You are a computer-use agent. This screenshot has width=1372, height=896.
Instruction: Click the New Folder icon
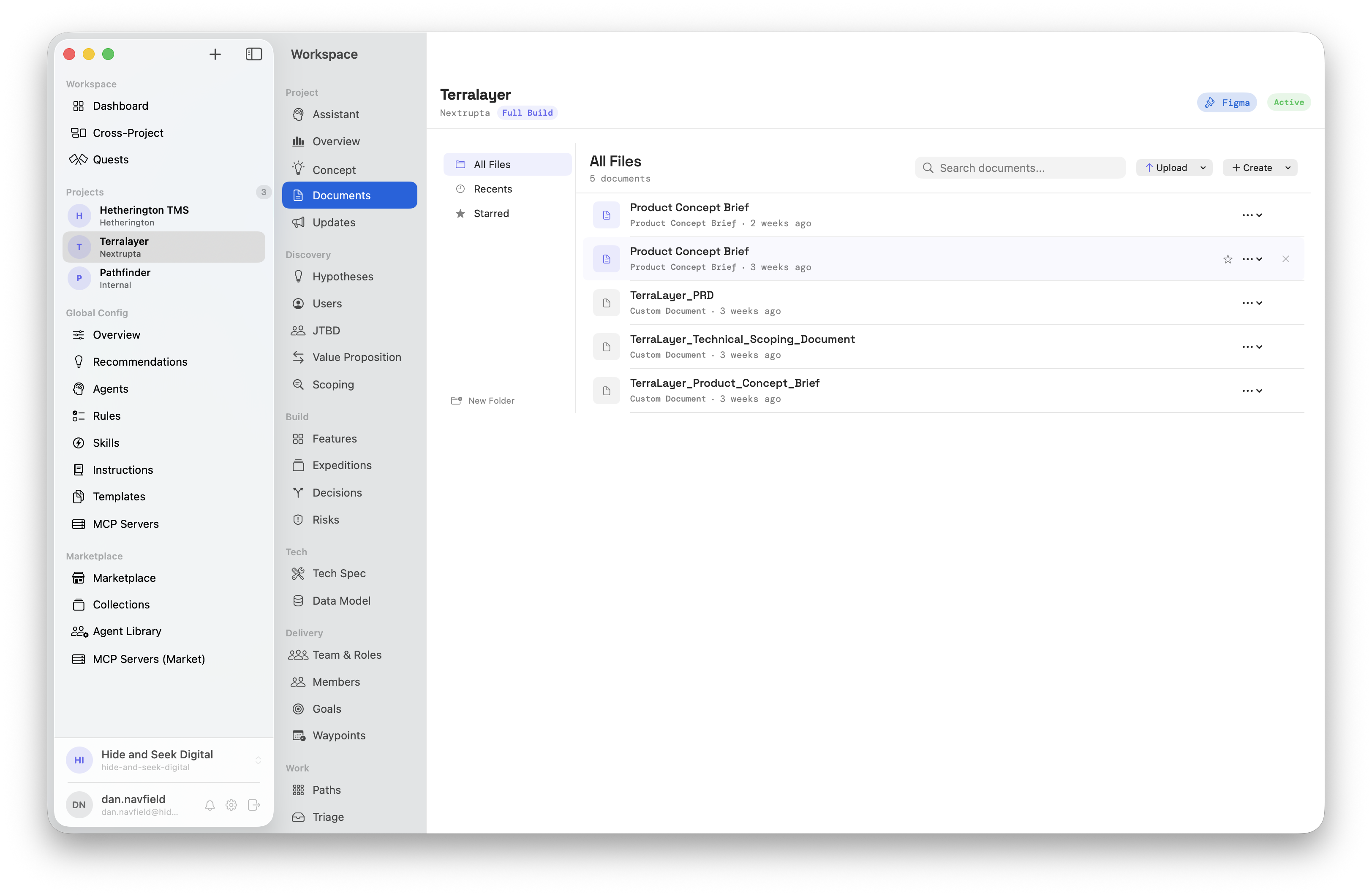coord(456,400)
